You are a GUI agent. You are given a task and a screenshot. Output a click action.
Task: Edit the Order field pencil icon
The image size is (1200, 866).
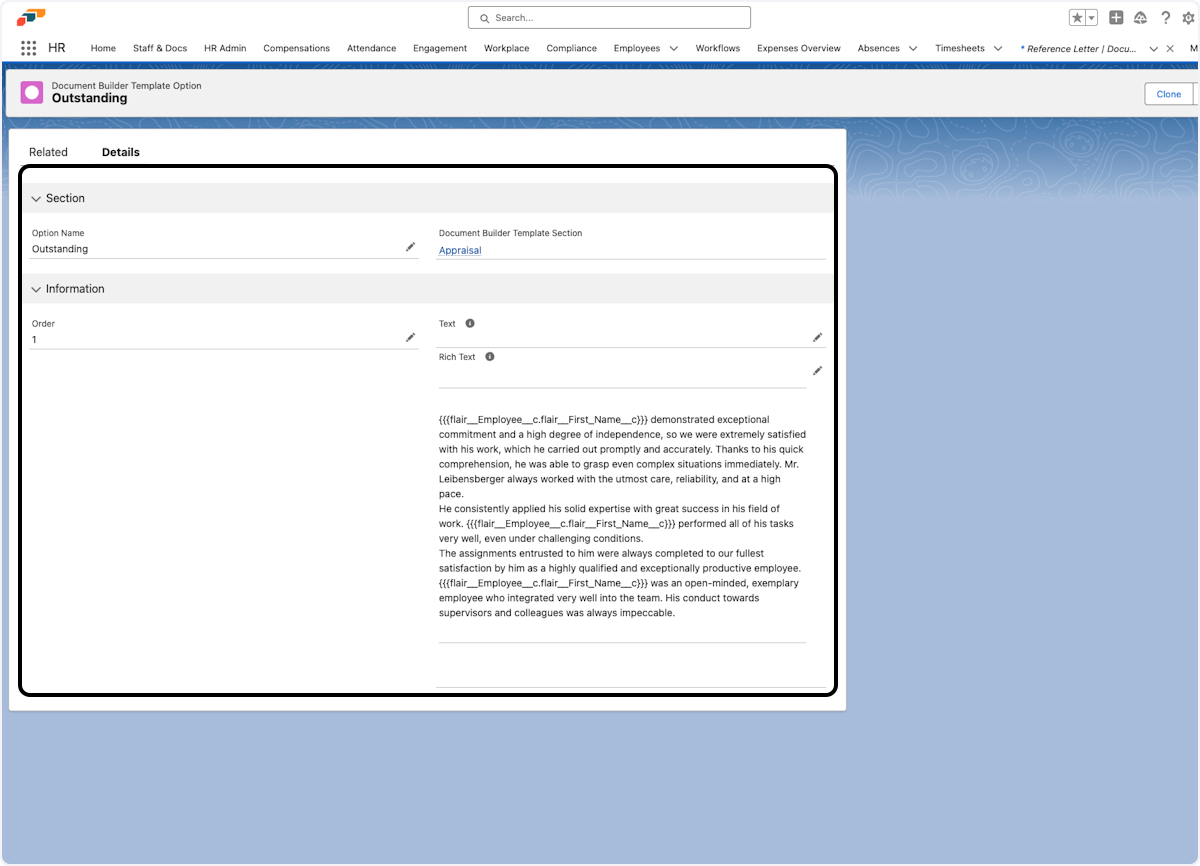(x=410, y=338)
